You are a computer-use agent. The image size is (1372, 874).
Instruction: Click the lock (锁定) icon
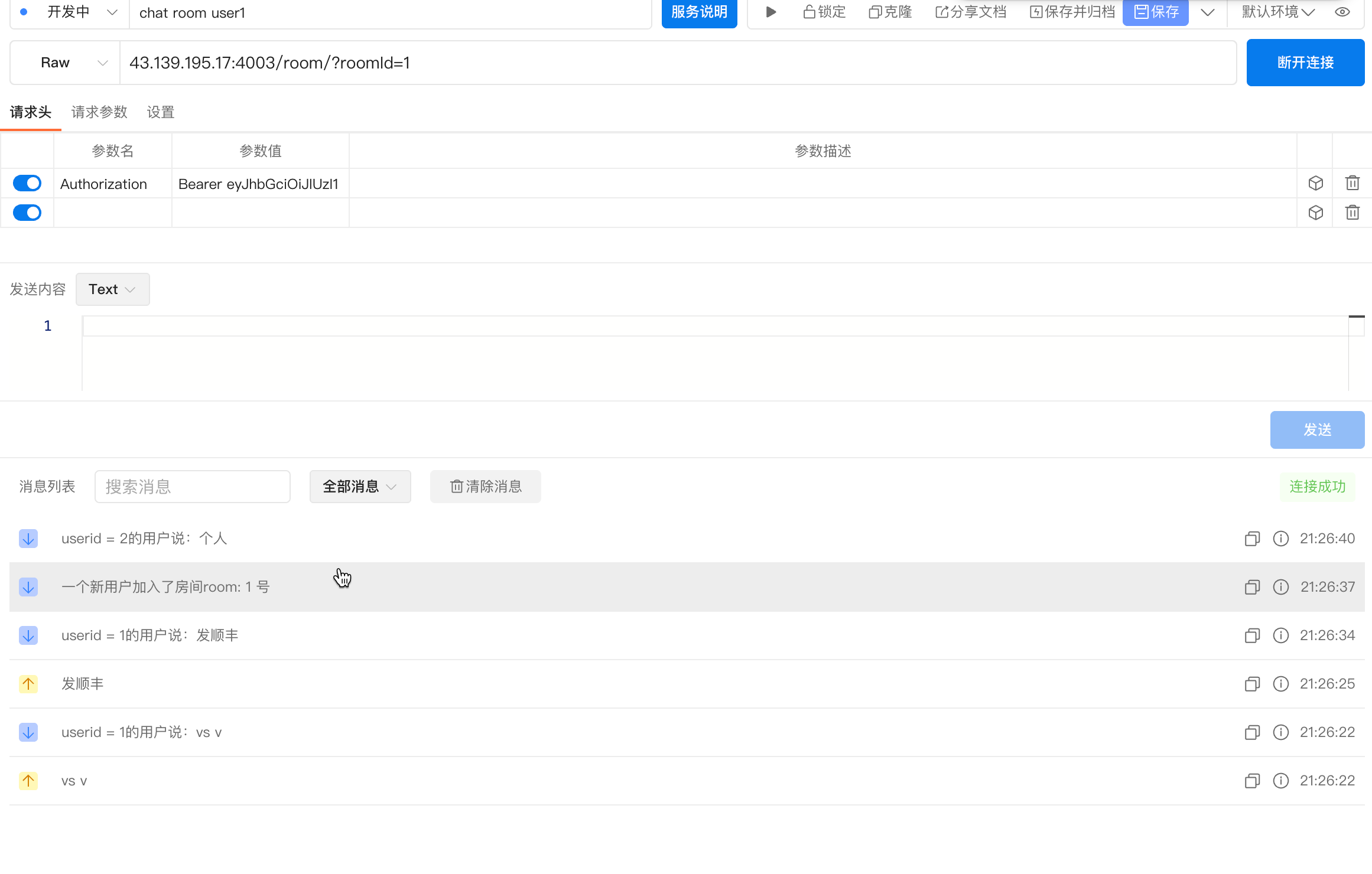[809, 12]
